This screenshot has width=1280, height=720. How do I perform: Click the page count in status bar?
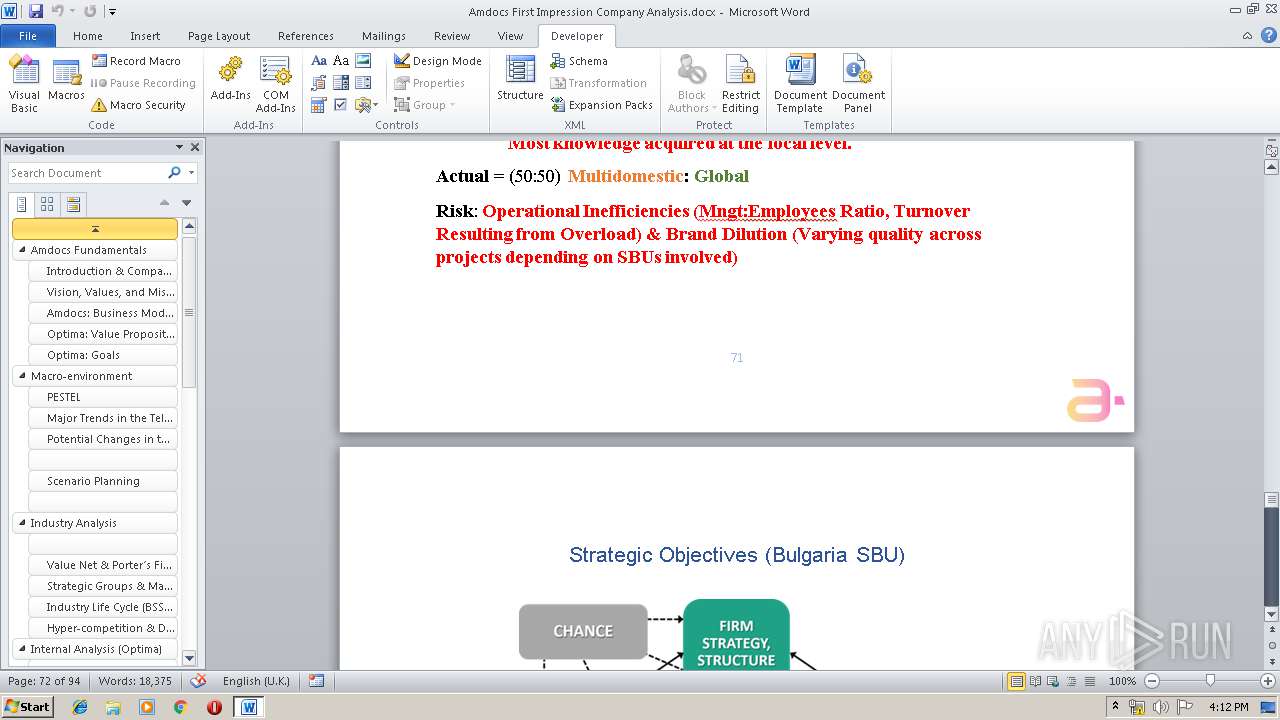tap(44, 681)
